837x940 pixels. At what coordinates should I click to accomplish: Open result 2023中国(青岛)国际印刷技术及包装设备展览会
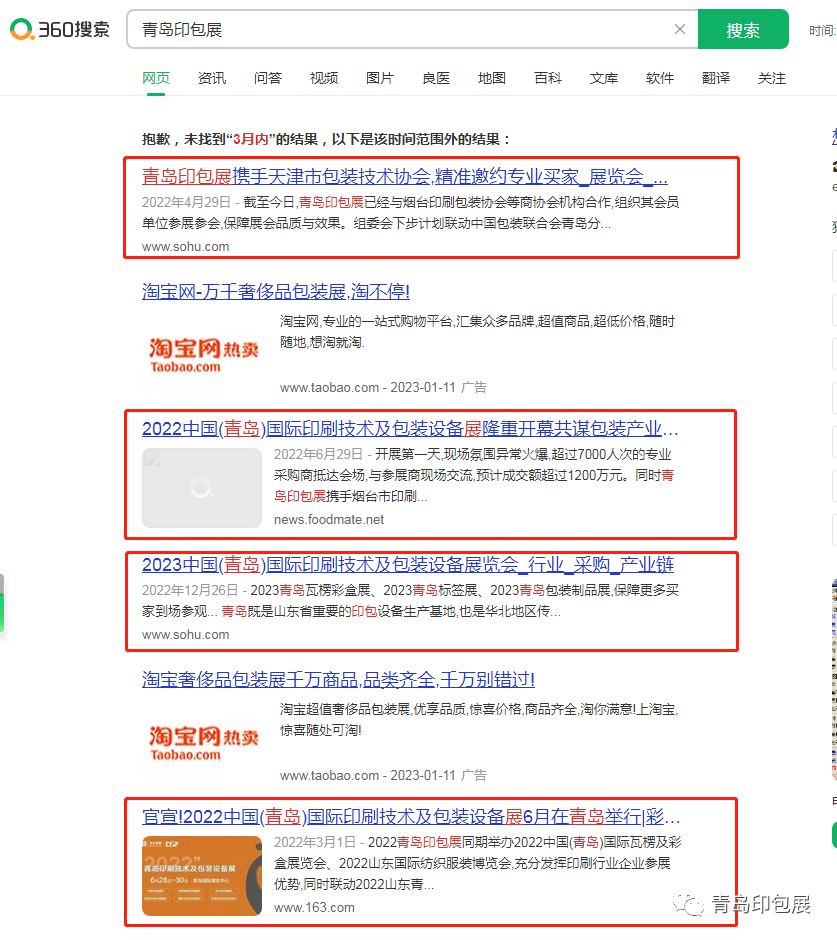tap(408, 565)
